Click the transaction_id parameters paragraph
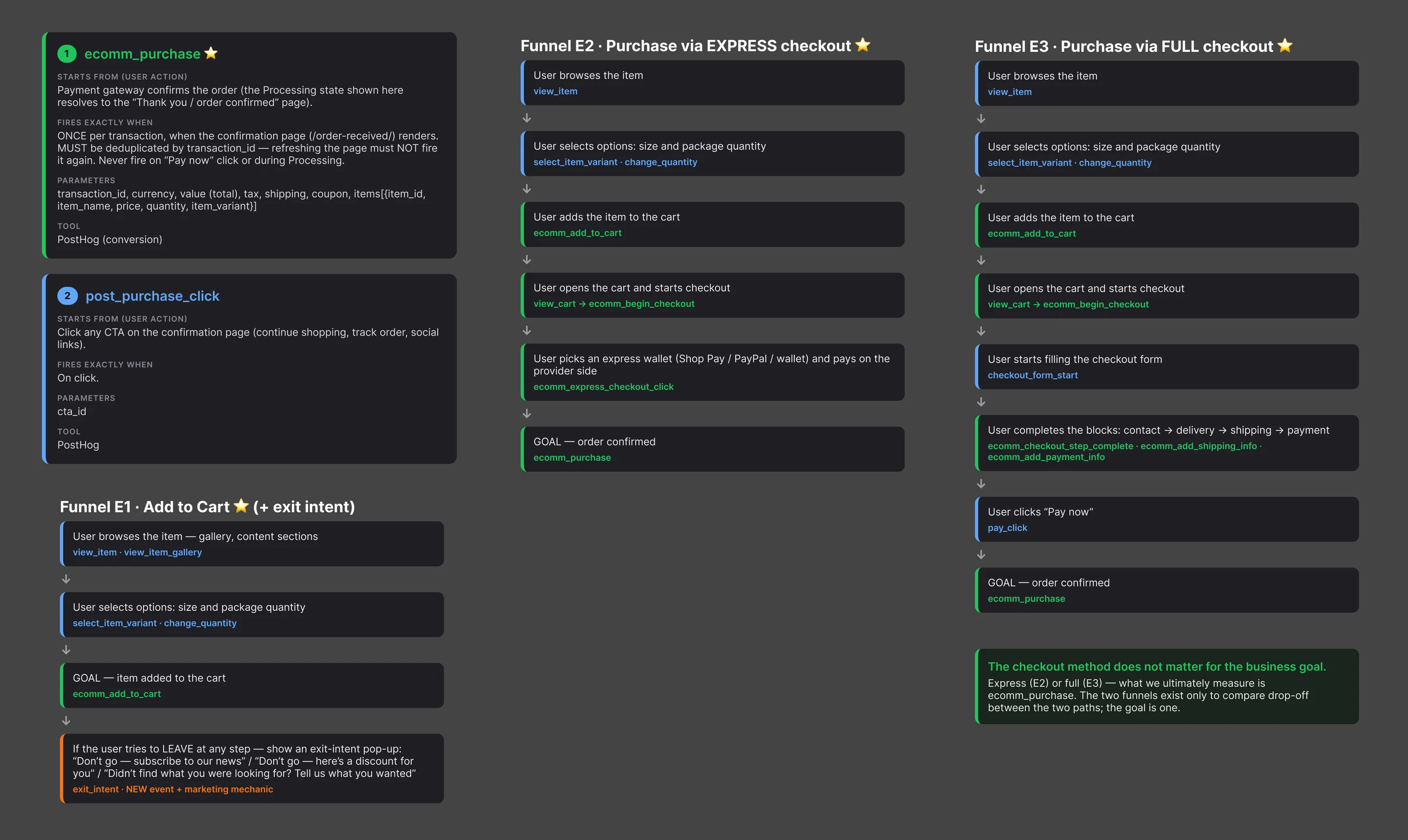The image size is (1408, 840). (x=242, y=200)
